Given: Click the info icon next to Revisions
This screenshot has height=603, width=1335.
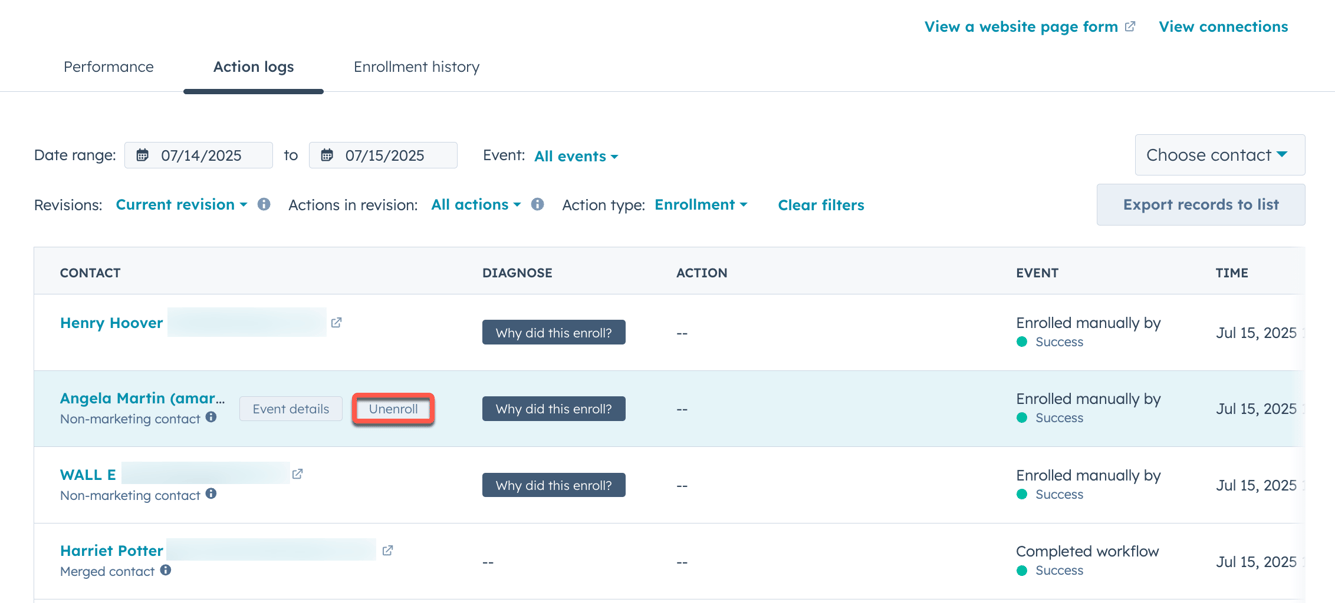Looking at the screenshot, I should [263, 204].
